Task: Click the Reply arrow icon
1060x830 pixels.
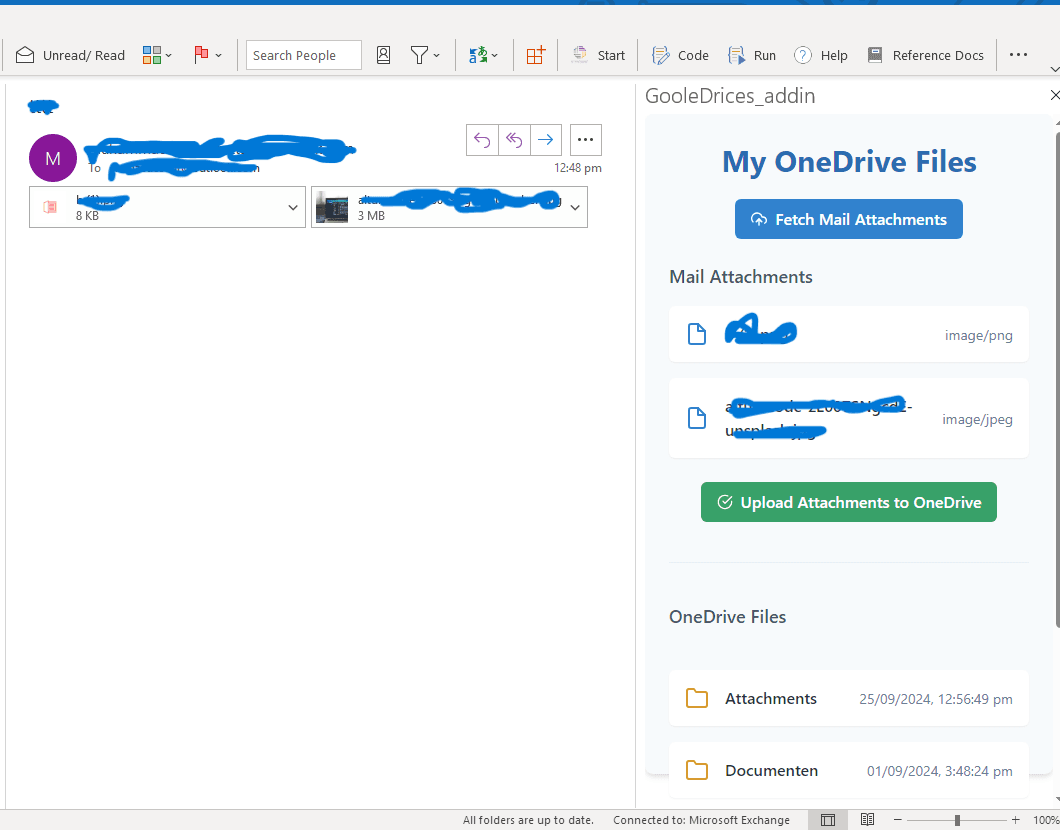Action: [x=482, y=140]
